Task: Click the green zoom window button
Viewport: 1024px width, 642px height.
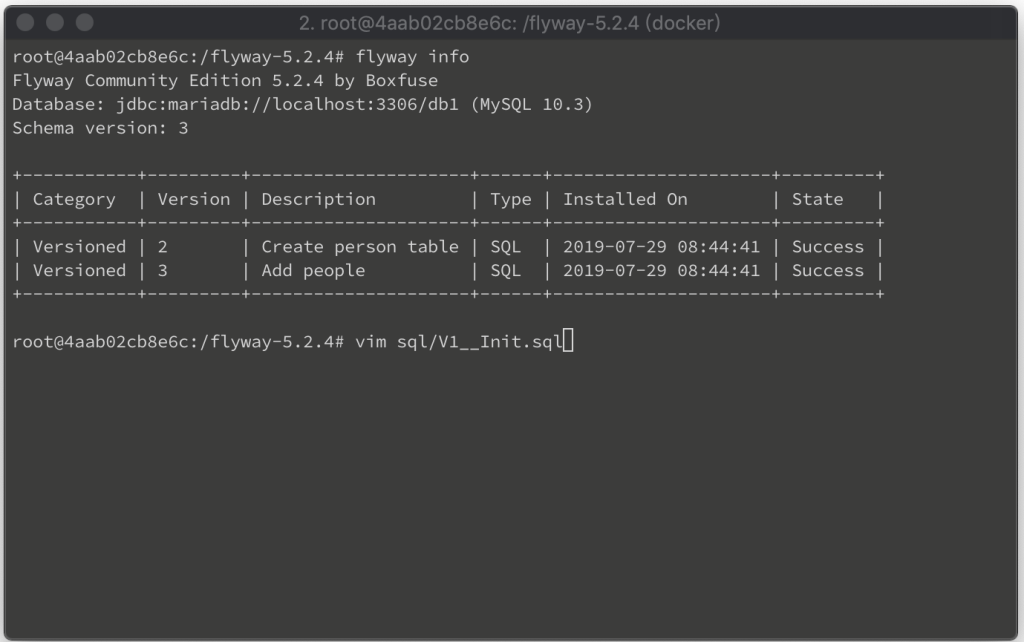Action: pyautogui.click(x=85, y=23)
